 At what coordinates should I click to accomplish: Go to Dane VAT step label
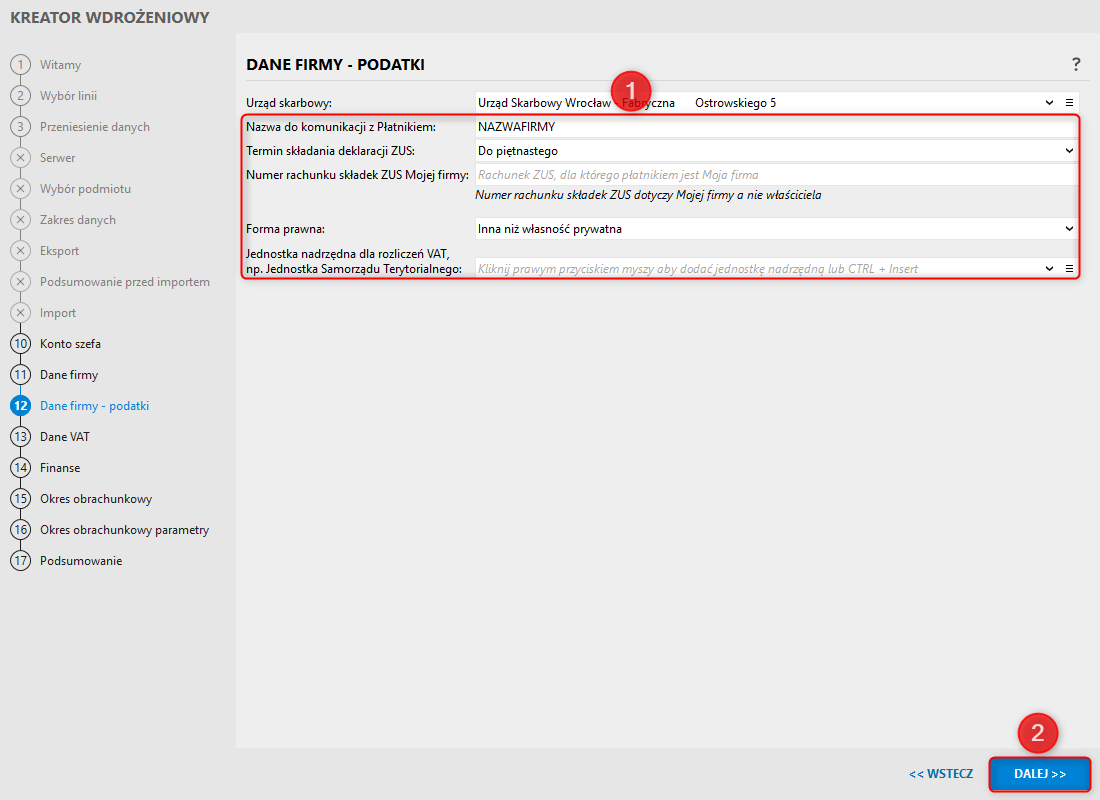coord(65,436)
